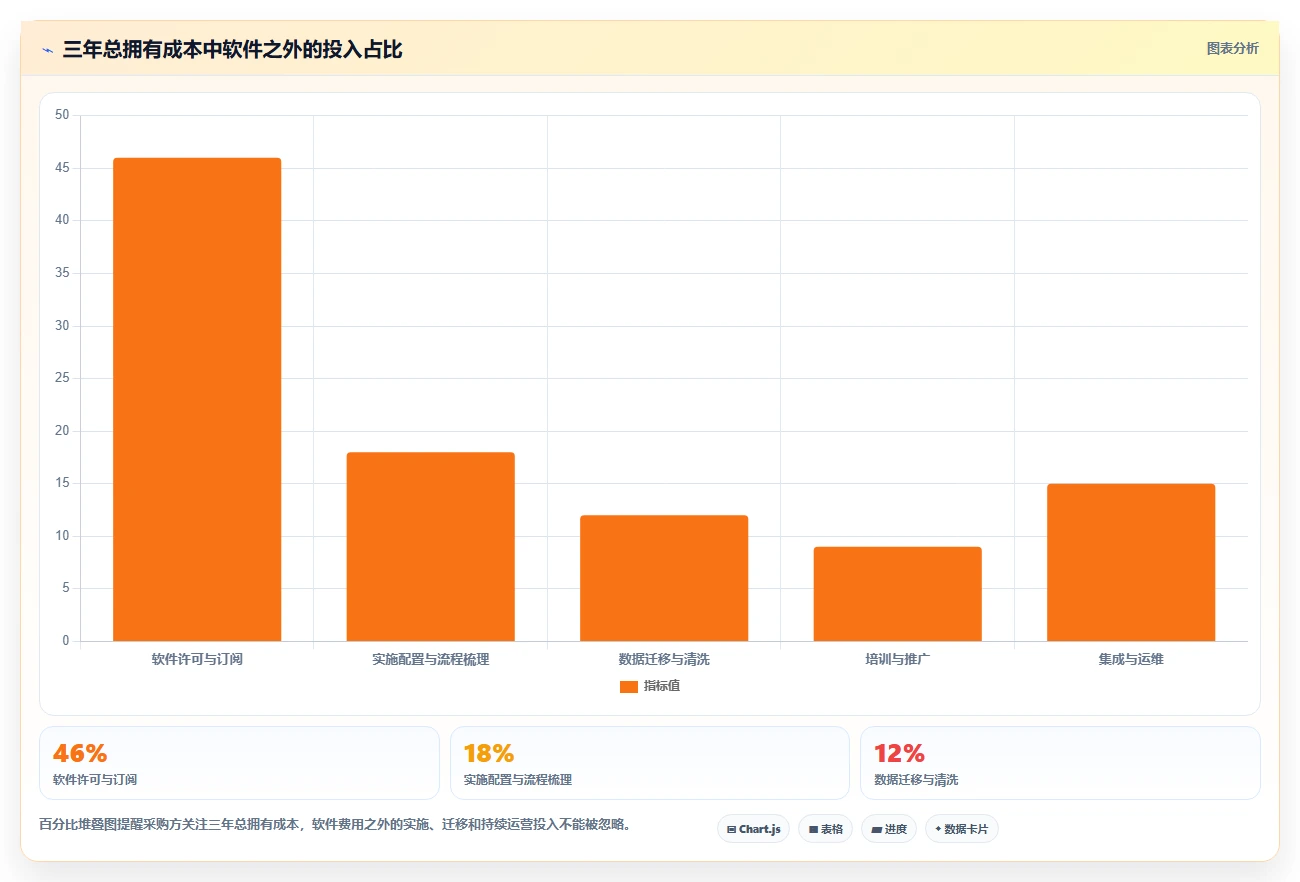Screen dimensions: 1300x882
Task: Toggle the 指标值 legend item
Action: click(x=650, y=686)
